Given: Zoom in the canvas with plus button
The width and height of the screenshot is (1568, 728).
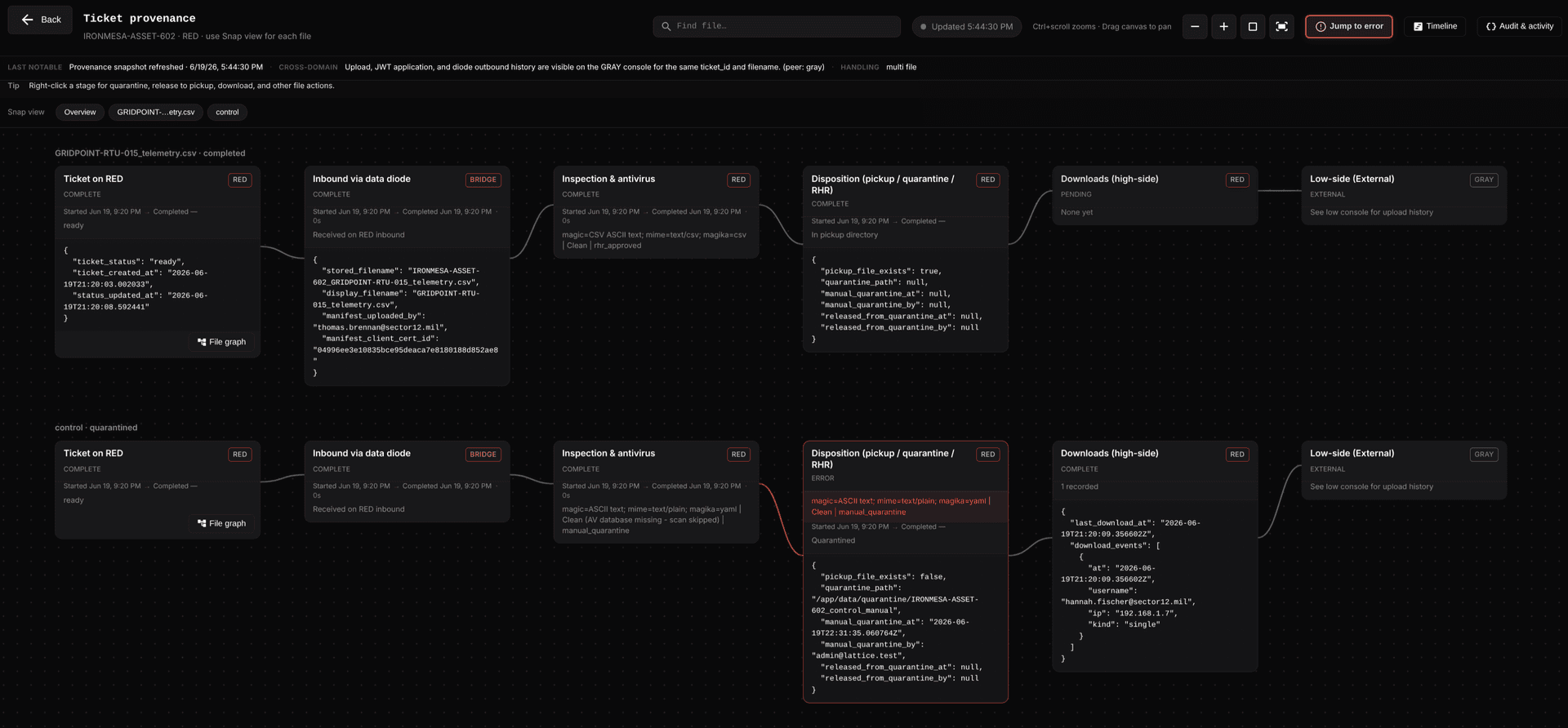Looking at the screenshot, I should (1223, 26).
